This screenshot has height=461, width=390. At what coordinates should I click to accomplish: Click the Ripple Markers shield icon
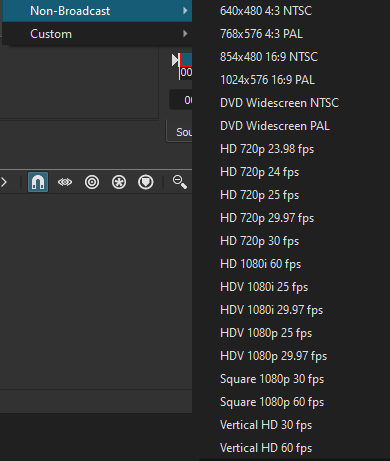(146, 182)
